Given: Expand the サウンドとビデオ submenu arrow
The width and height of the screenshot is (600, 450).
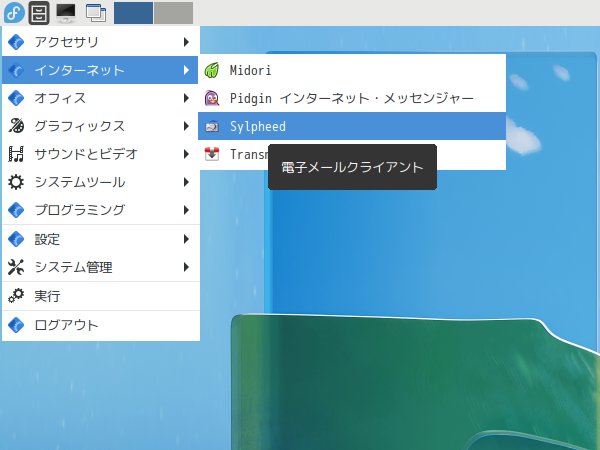Looking at the screenshot, I should [x=186, y=154].
